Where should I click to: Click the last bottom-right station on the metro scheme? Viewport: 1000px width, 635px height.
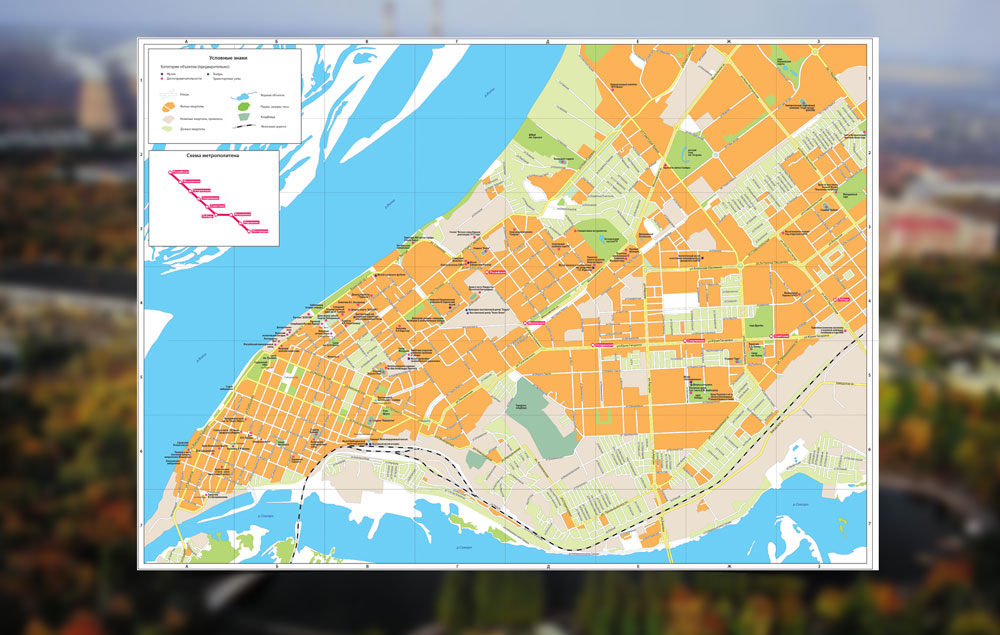coord(249,231)
